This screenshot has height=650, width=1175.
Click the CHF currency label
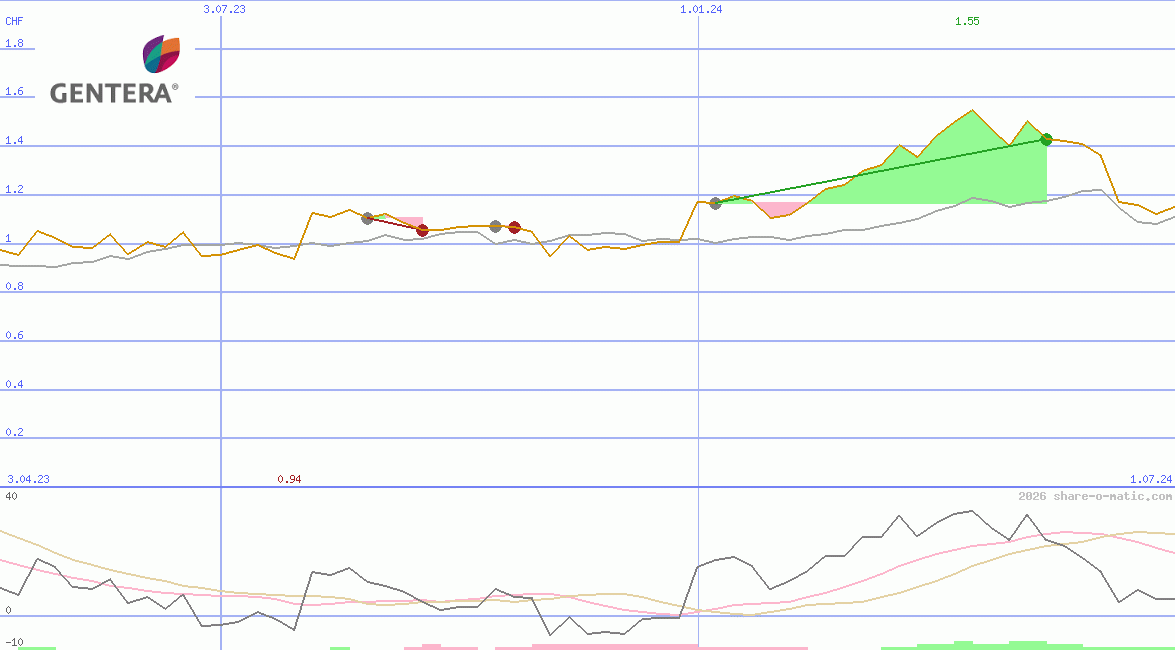point(15,20)
